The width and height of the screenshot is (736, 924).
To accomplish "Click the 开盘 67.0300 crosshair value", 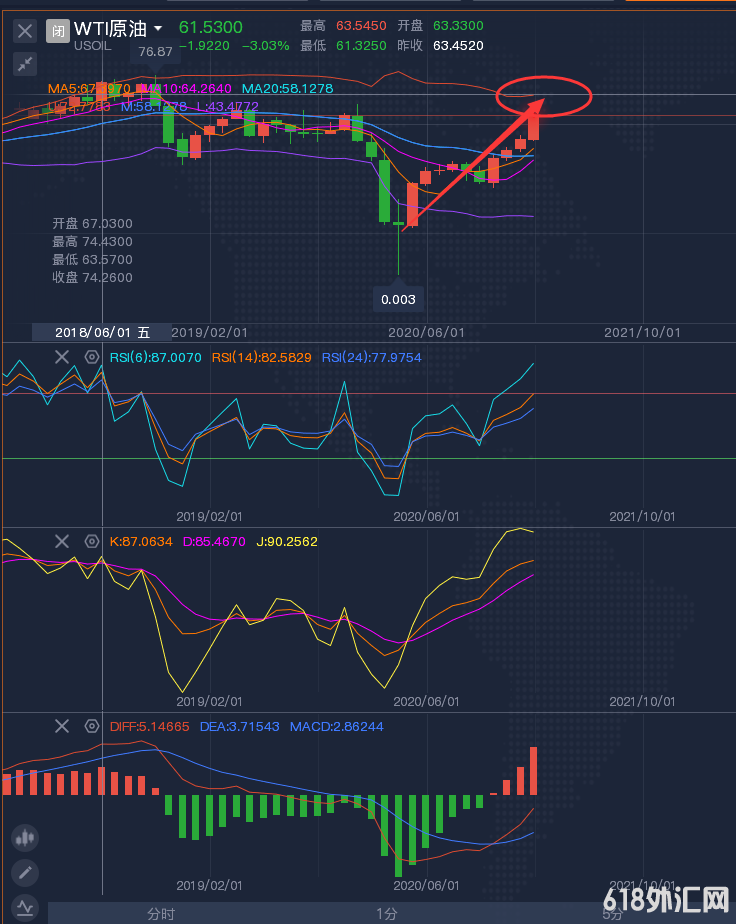I will tap(93, 224).
